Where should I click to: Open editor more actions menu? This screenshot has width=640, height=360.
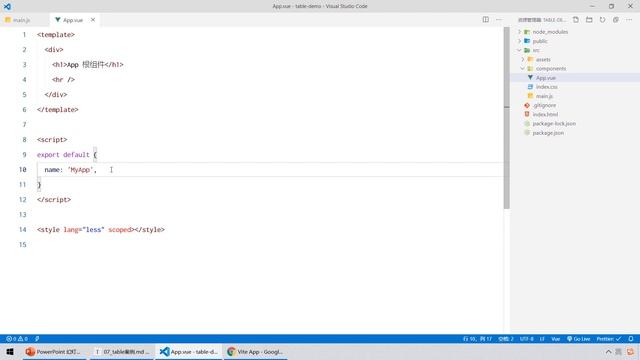499,20
